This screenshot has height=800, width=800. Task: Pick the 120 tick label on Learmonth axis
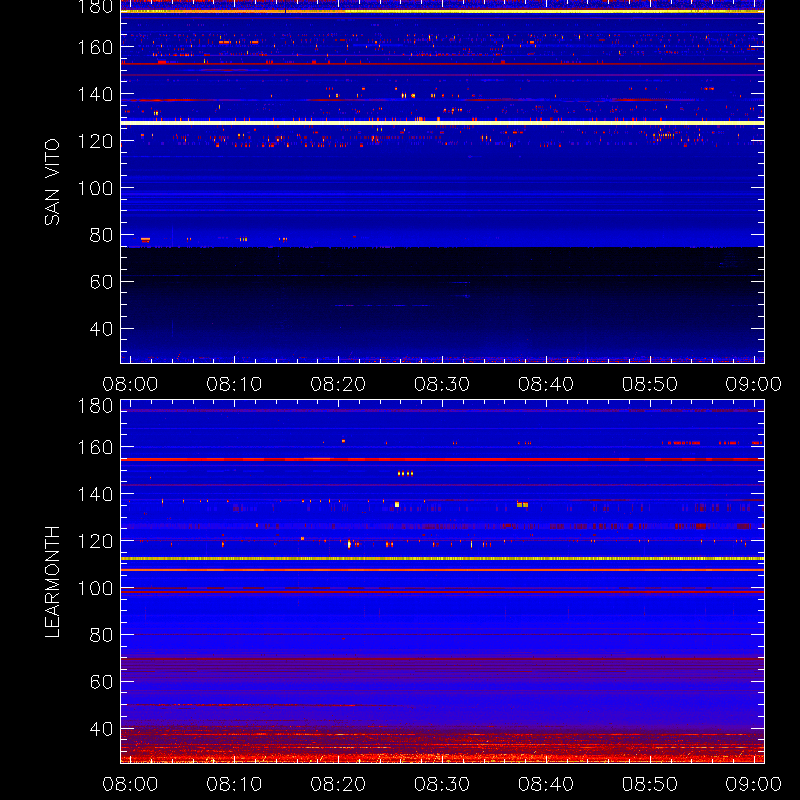tap(95, 541)
